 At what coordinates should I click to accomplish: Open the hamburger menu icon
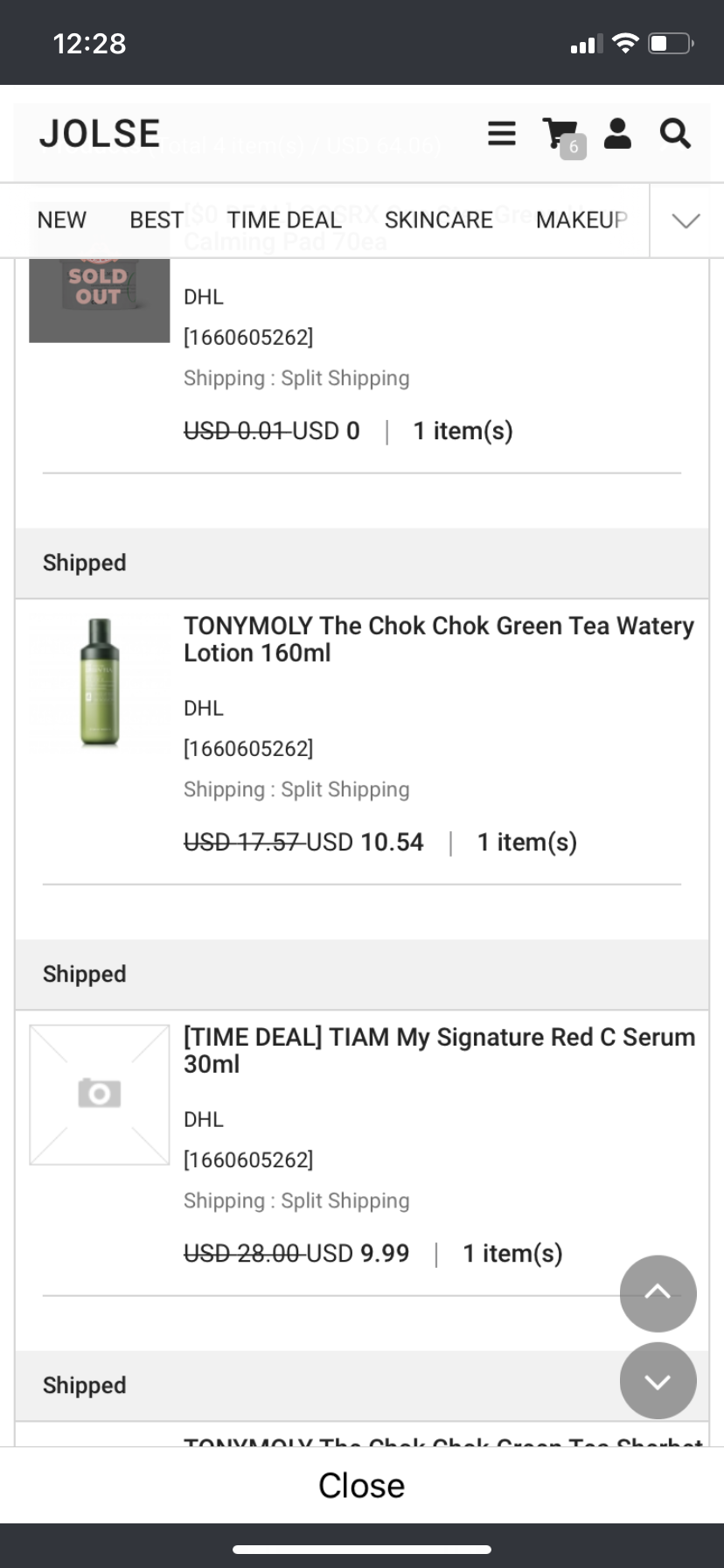[501, 134]
